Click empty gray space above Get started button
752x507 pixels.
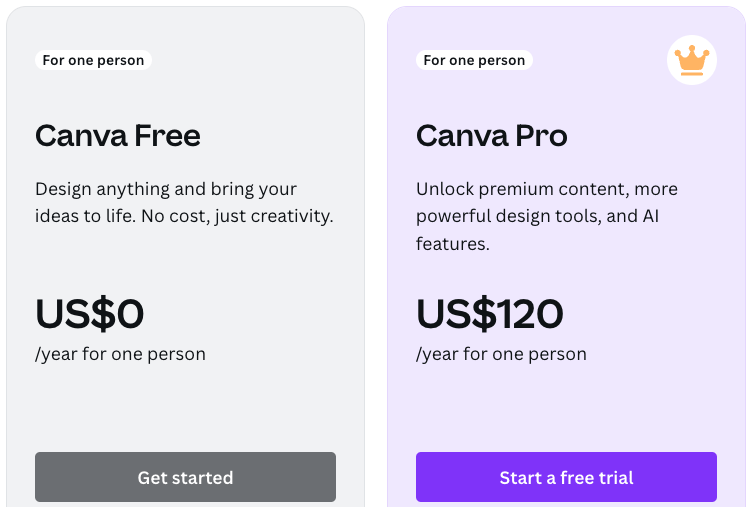click(185, 410)
